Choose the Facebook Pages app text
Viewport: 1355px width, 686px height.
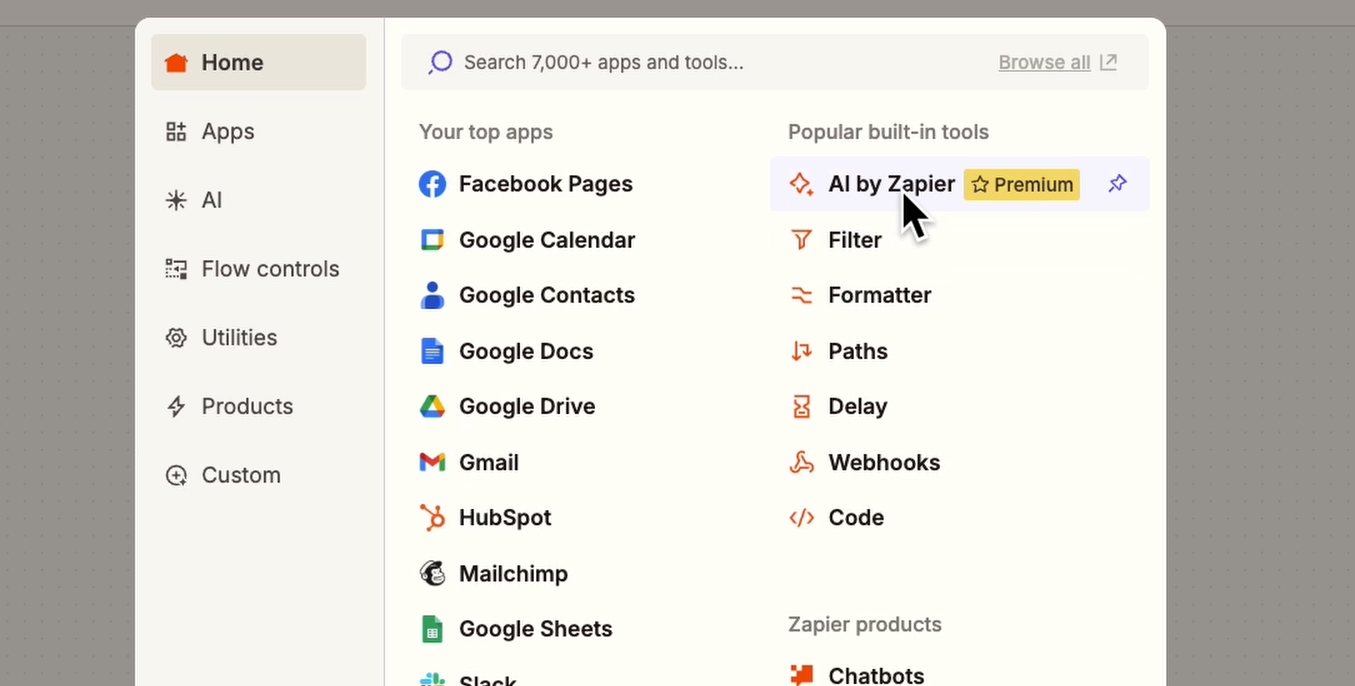(x=546, y=184)
